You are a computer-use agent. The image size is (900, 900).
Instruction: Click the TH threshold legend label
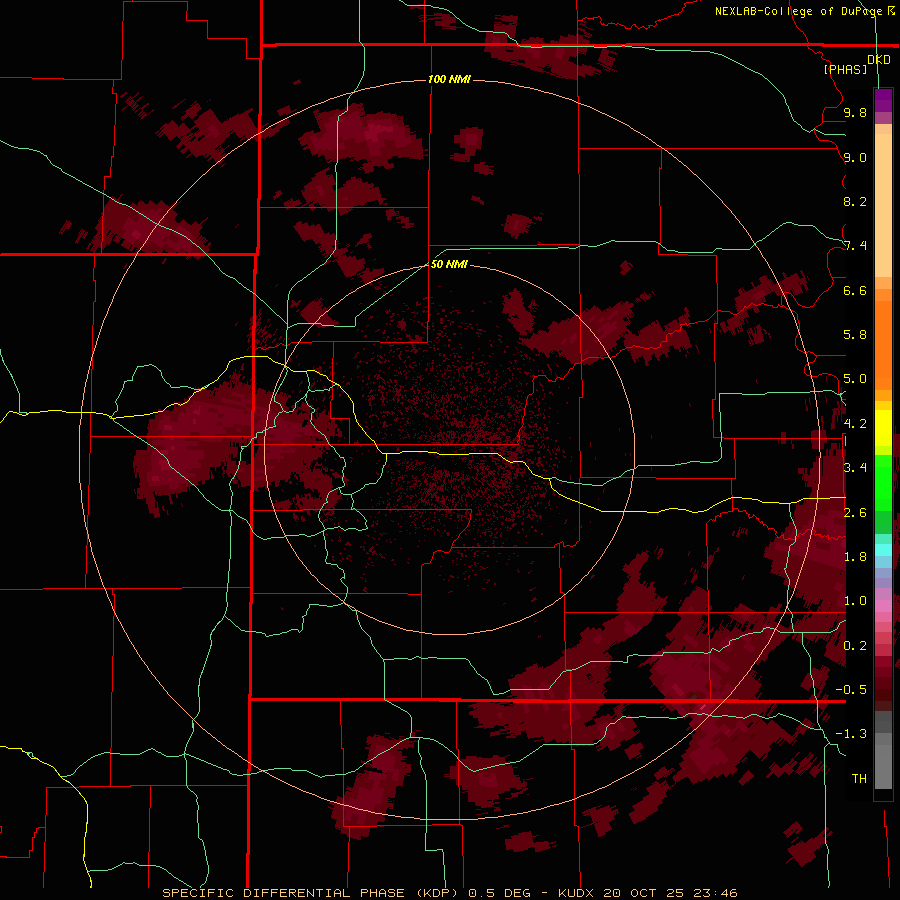coord(859,779)
